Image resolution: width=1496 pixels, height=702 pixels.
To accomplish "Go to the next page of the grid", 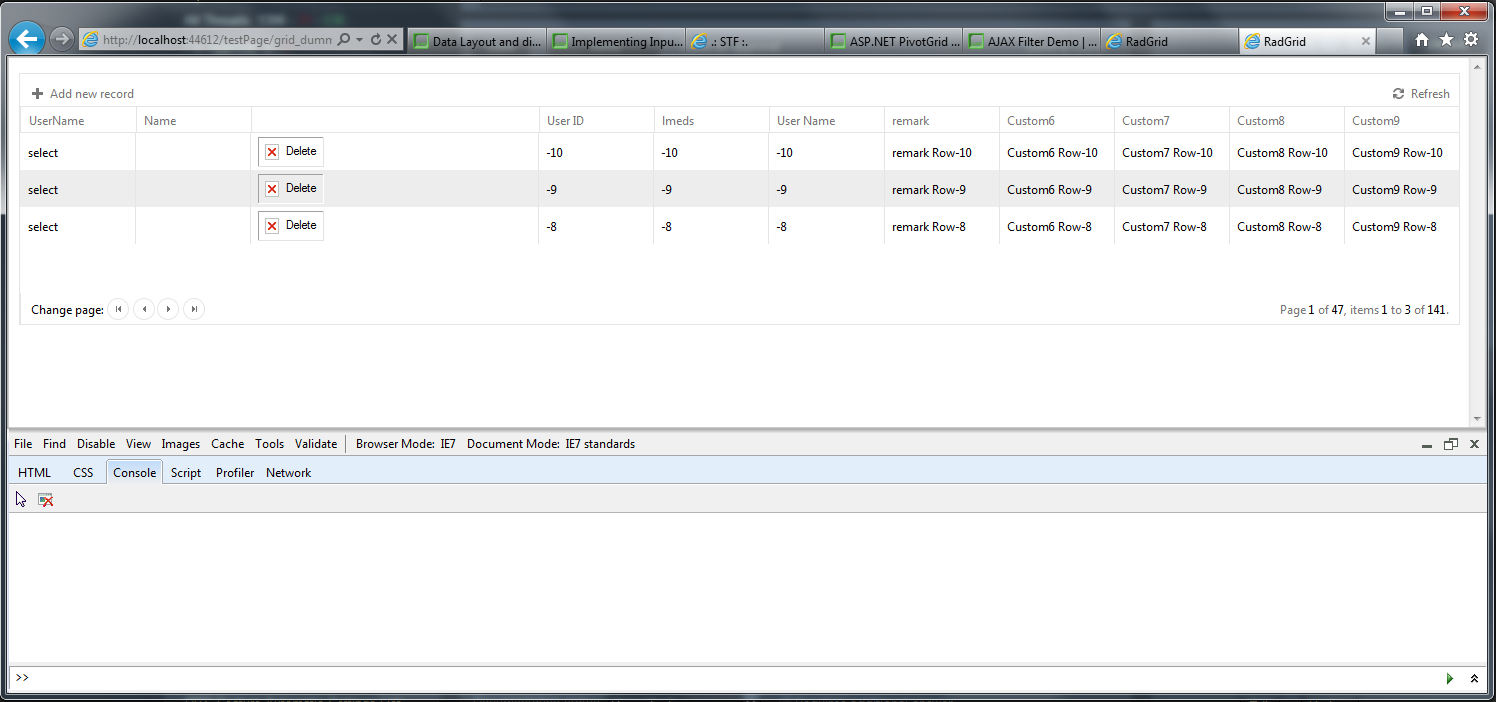I will [x=169, y=309].
